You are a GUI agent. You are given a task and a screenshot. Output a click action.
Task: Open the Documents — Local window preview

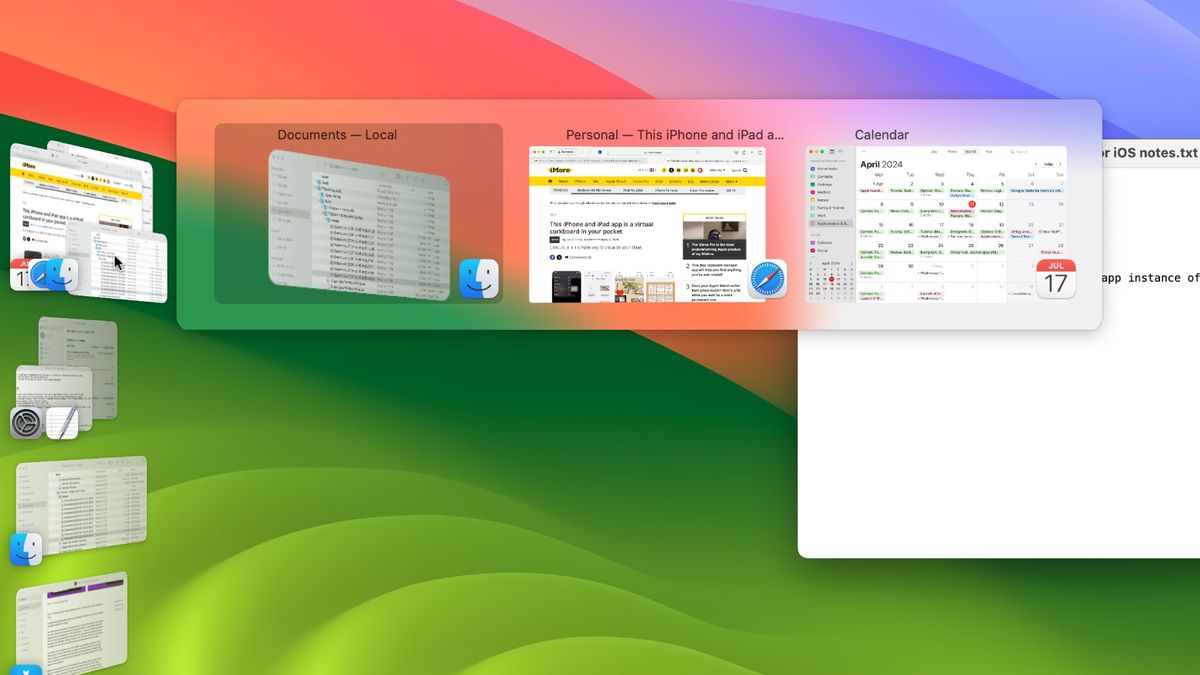coord(359,224)
